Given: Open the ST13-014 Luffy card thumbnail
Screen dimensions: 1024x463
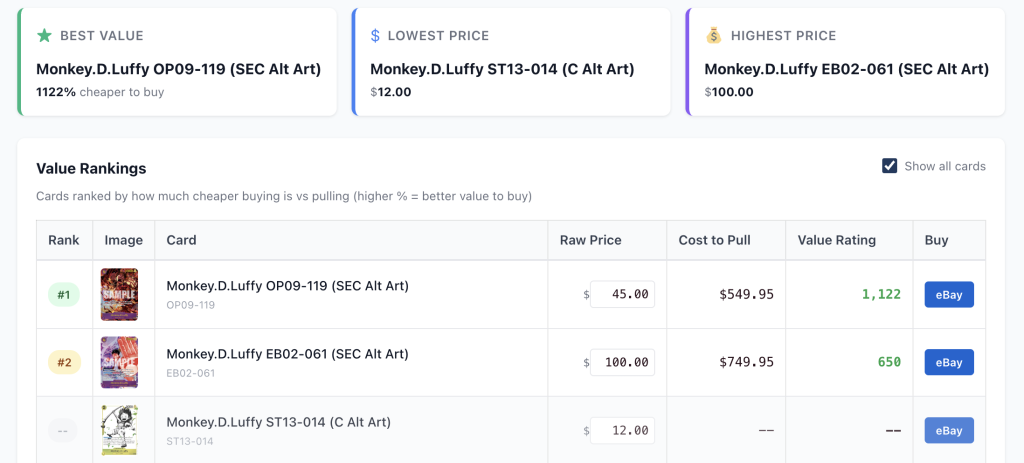Looking at the screenshot, I should coord(119,430).
